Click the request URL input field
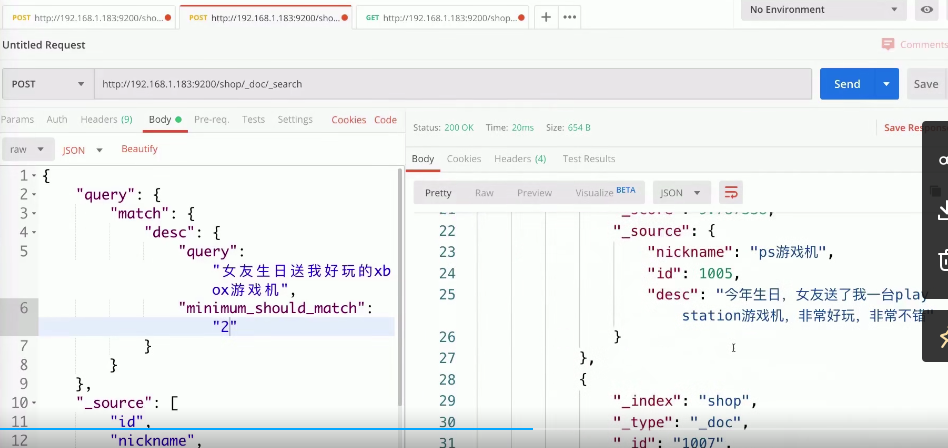The image size is (948, 448). (453, 84)
